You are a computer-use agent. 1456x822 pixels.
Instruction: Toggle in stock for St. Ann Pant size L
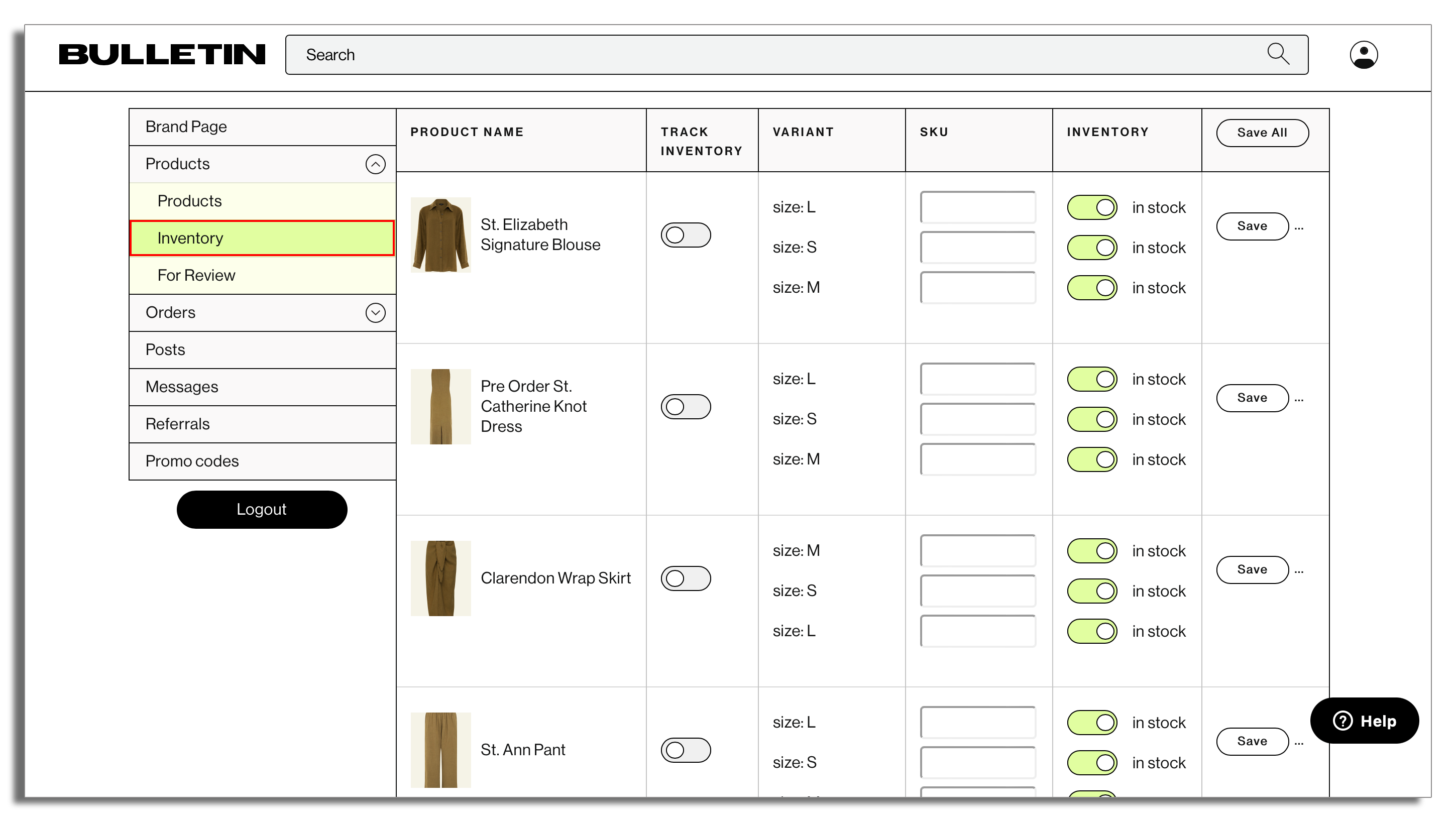click(1092, 723)
